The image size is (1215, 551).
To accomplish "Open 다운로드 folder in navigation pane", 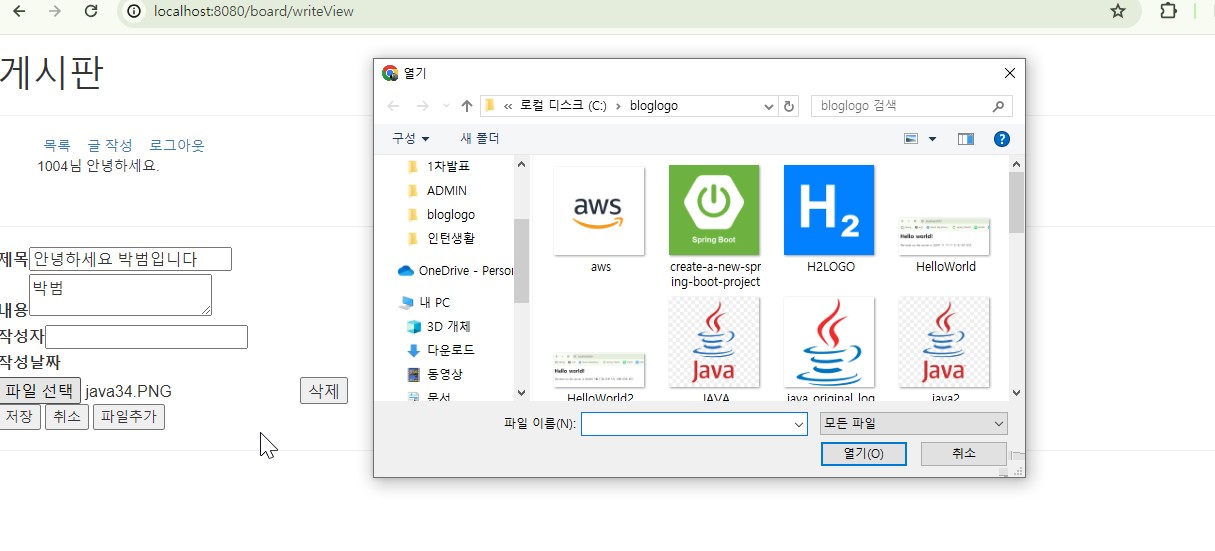I will [440, 350].
